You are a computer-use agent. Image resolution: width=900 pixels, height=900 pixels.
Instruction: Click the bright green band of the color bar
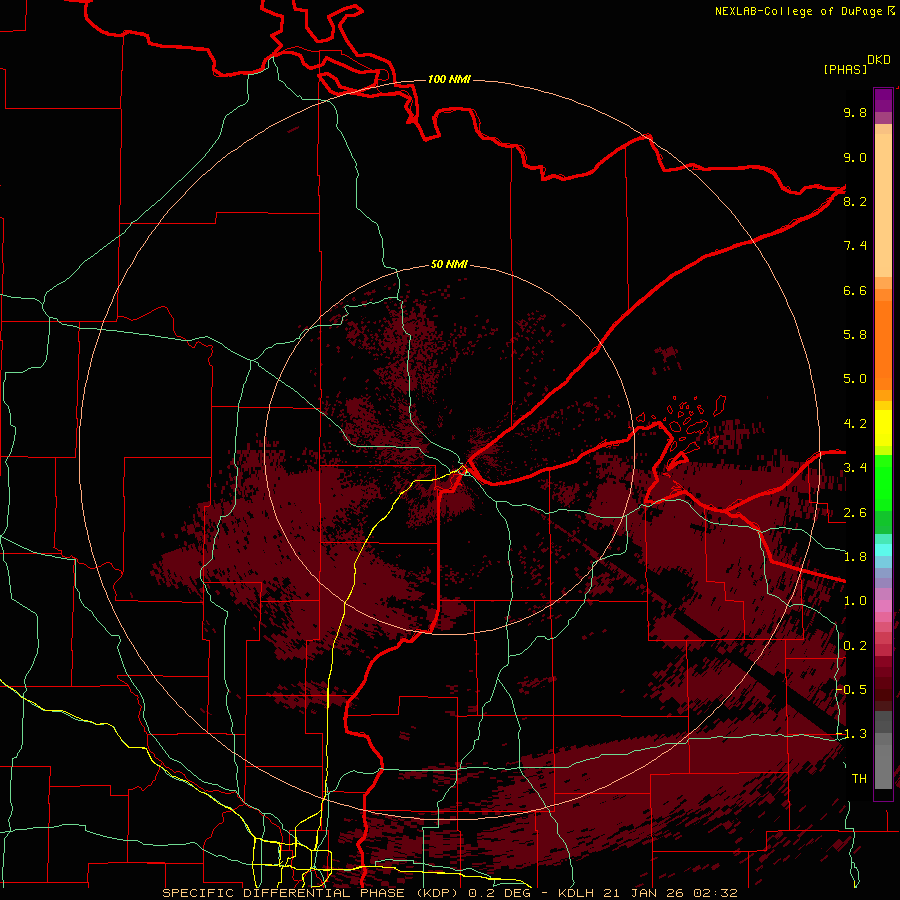point(883,483)
